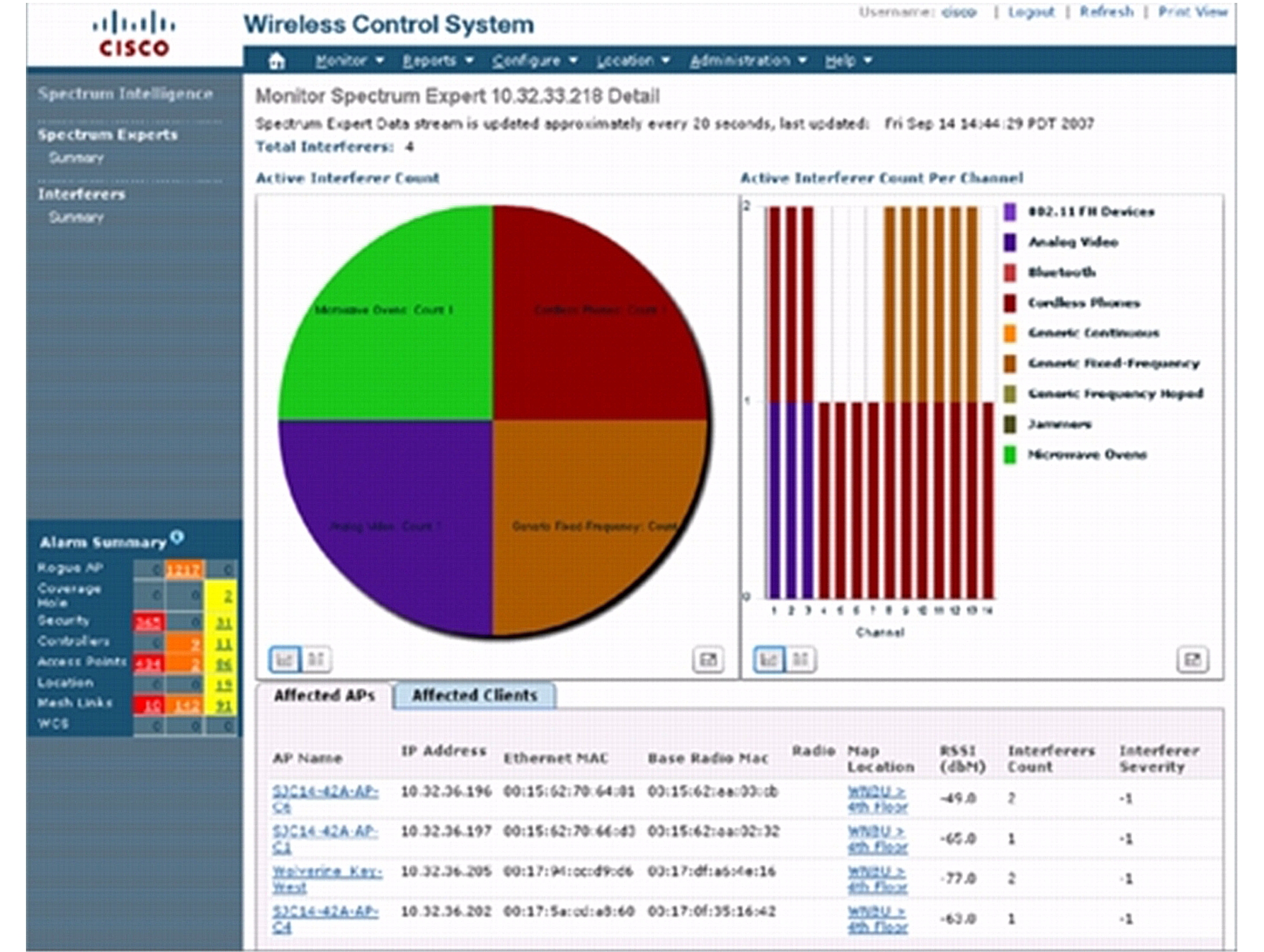This screenshot has height=952, width=1264.
Task: Click the Generic Continuous legend swatch
Action: tap(1010, 333)
